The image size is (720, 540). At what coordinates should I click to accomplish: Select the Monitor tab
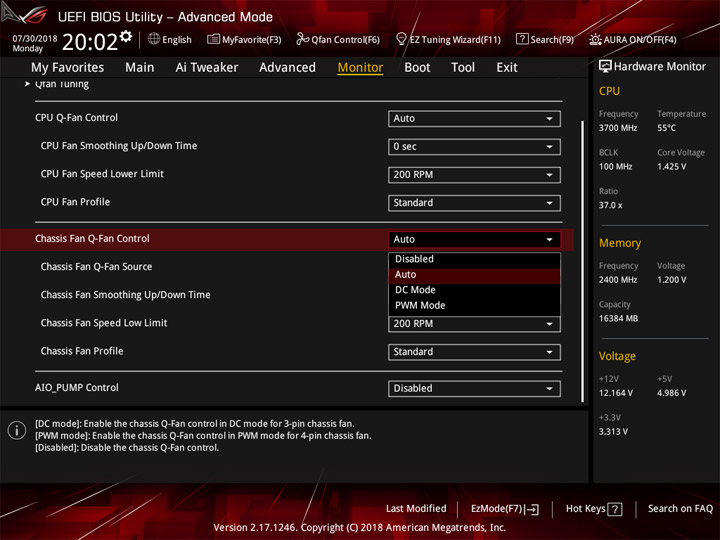point(360,68)
